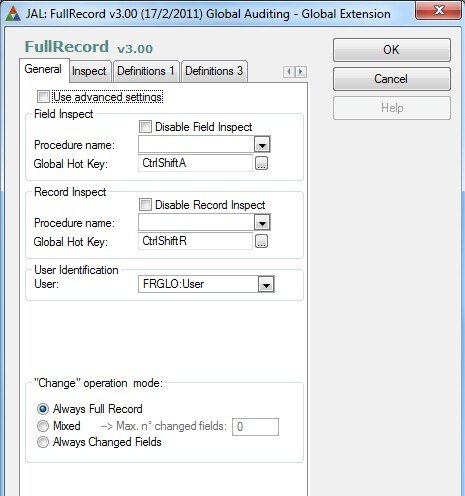Choose Always Full Record radio button
The height and width of the screenshot is (496, 465).
tap(43, 409)
